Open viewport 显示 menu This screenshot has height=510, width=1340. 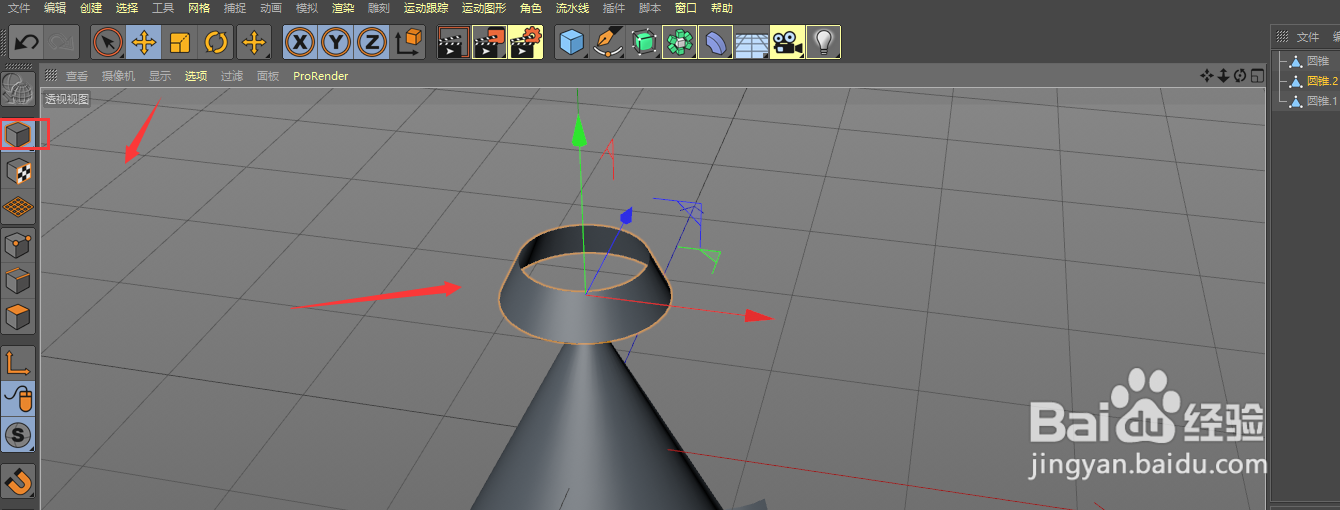click(x=160, y=76)
